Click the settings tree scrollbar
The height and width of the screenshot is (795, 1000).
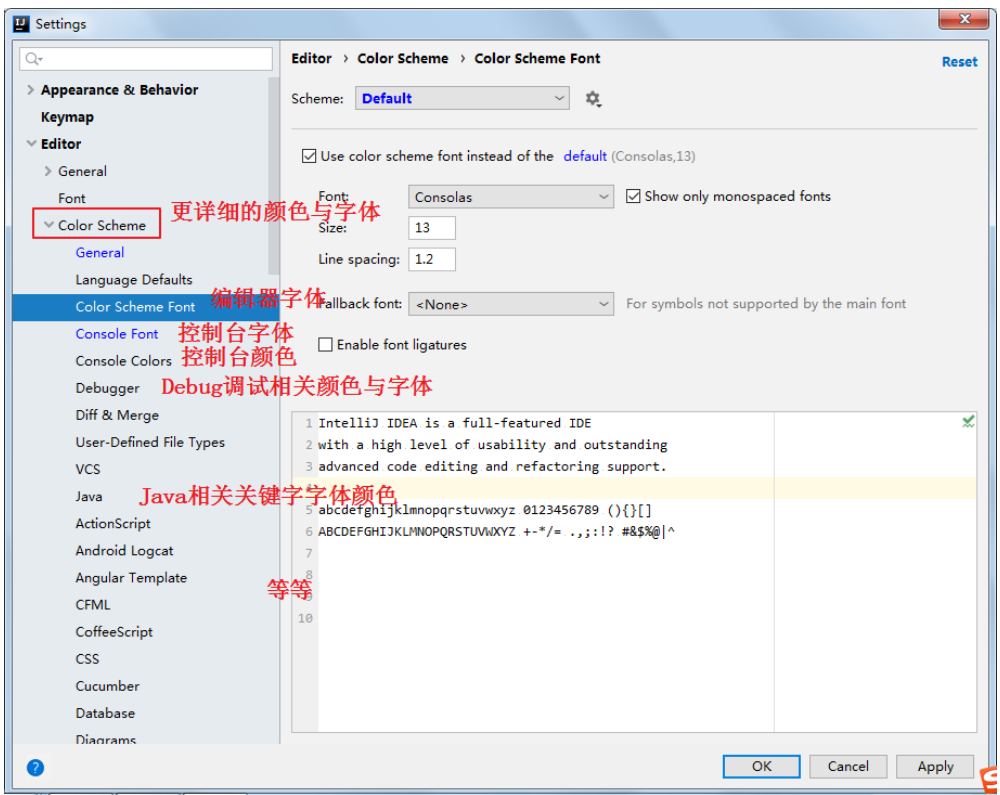(x=274, y=175)
